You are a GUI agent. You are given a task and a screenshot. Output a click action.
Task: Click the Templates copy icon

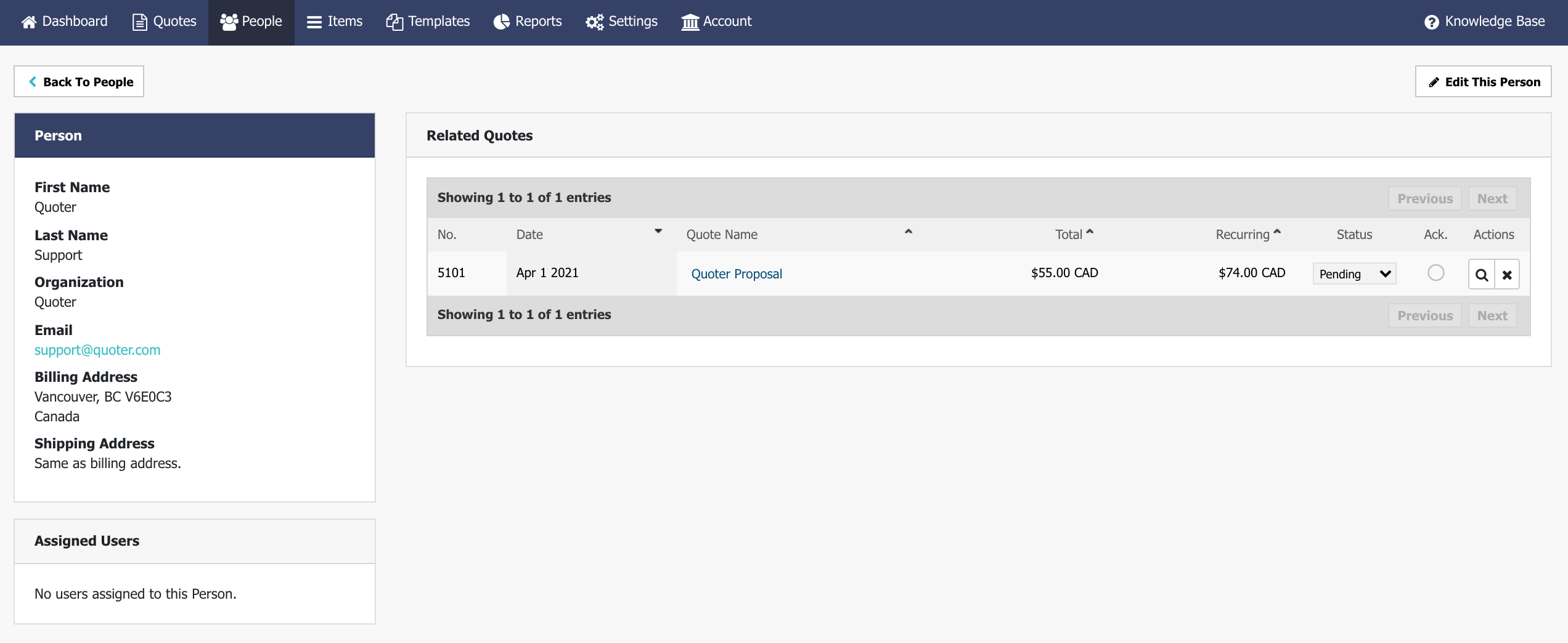click(394, 22)
